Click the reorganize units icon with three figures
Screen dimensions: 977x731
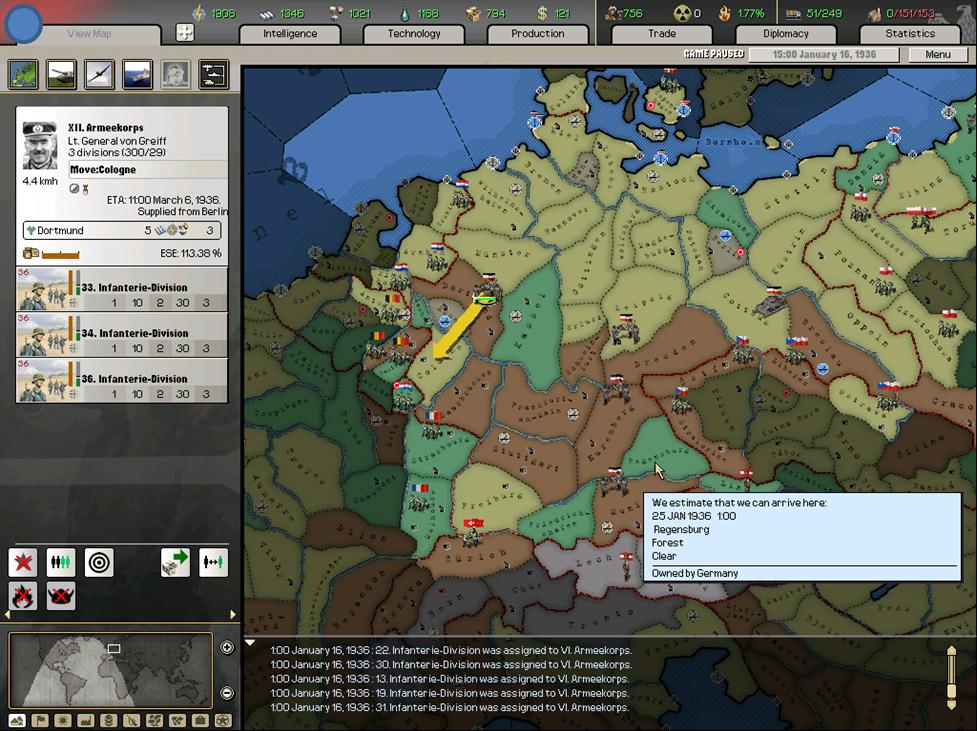tap(61, 562)
